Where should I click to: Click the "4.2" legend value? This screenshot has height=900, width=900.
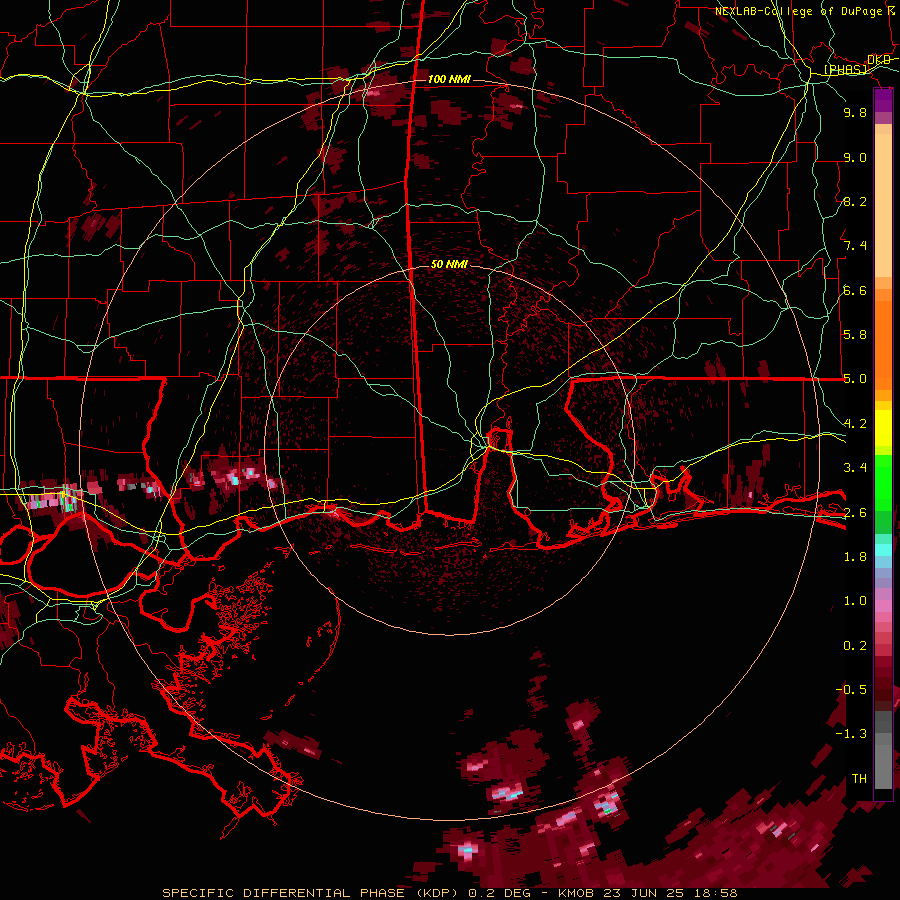pyautogui.click(x=855, y=424)
